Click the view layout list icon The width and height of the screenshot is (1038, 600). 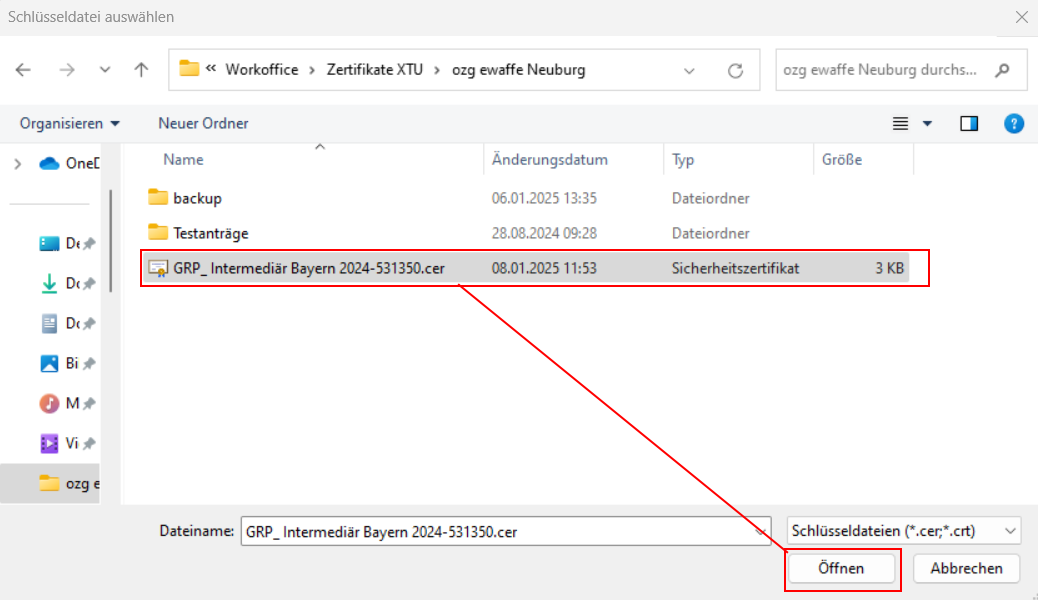(901, 123)
